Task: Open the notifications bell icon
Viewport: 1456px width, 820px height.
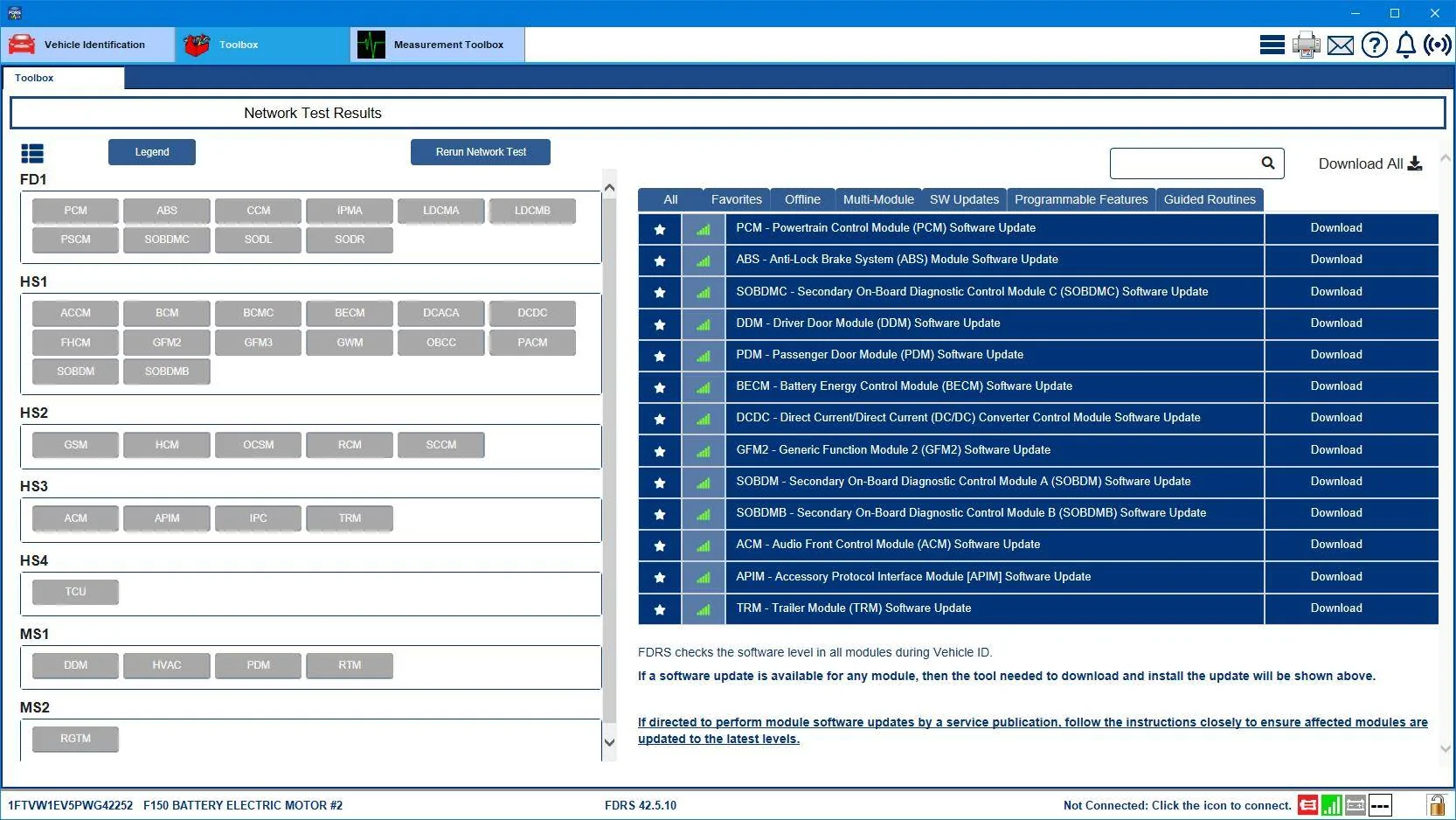Action: tap(1405, 45)
